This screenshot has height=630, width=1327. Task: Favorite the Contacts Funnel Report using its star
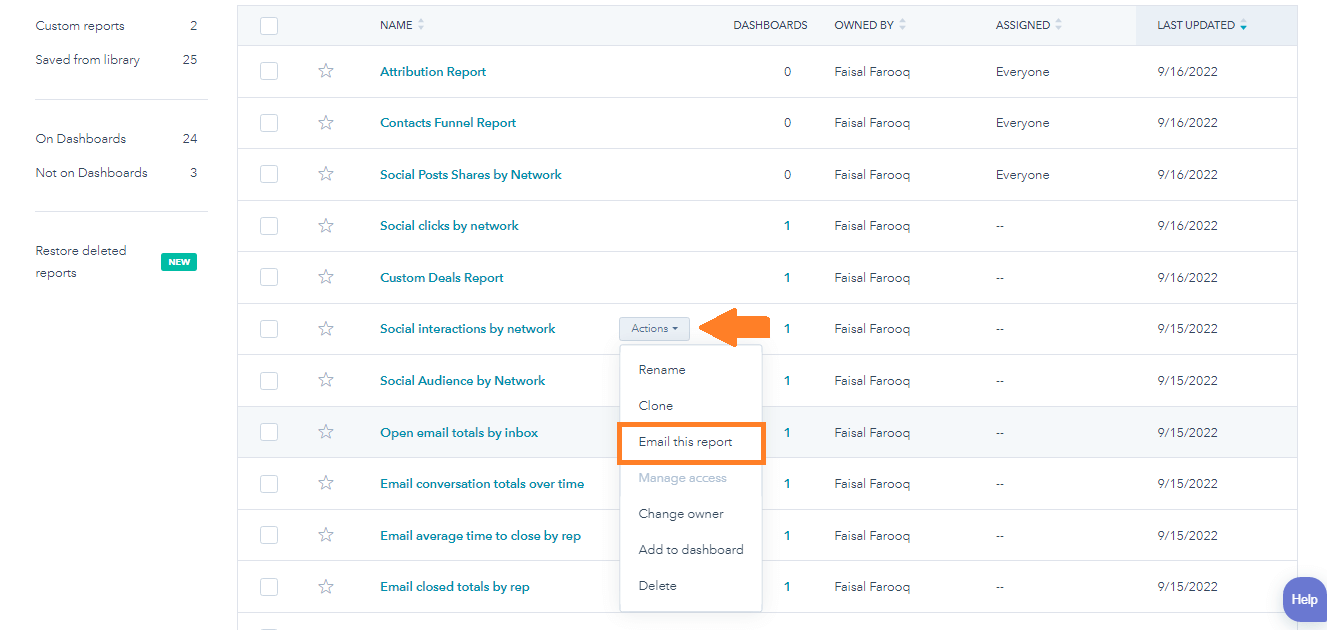pyautogui.click(x=325, y=122)
